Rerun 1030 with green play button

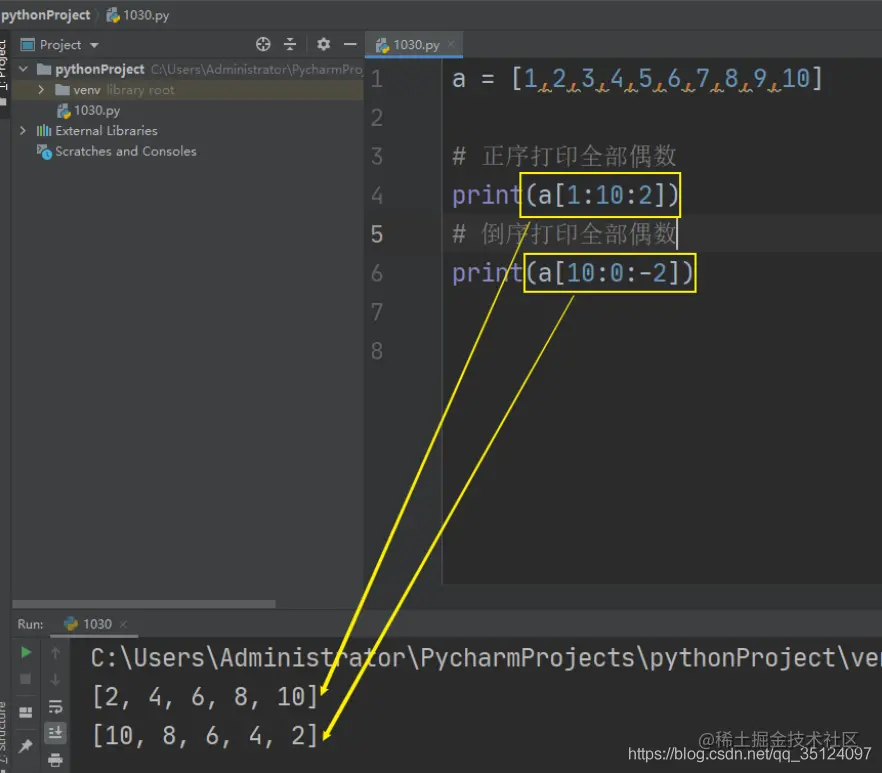(x=25, y=652)
